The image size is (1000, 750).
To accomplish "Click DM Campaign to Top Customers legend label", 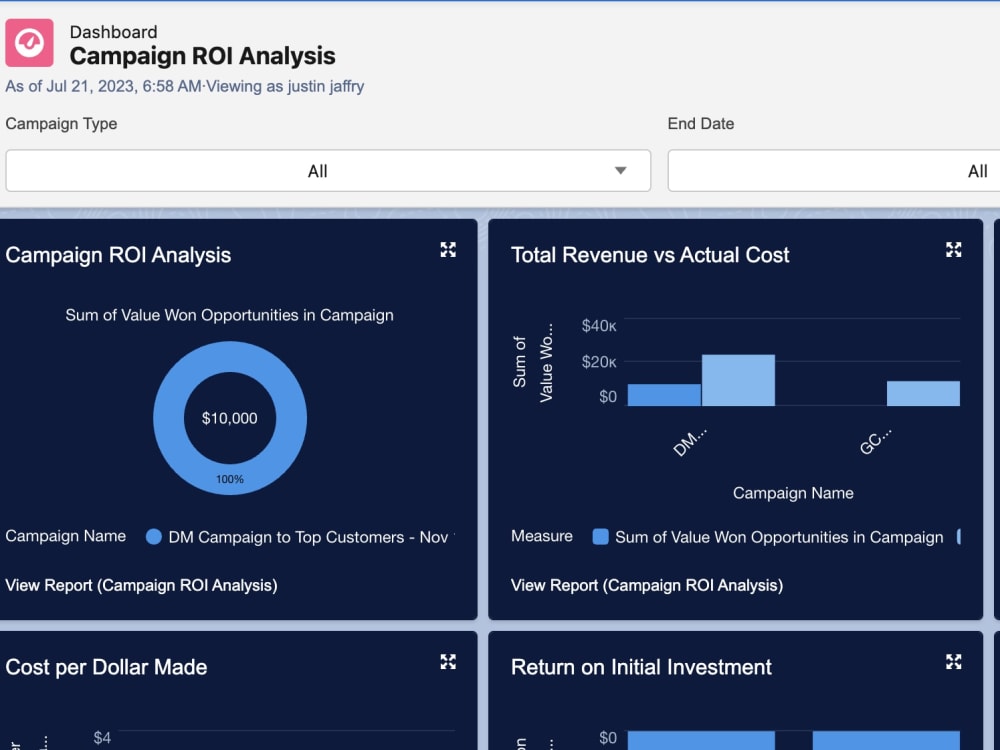I will [308, 537].
